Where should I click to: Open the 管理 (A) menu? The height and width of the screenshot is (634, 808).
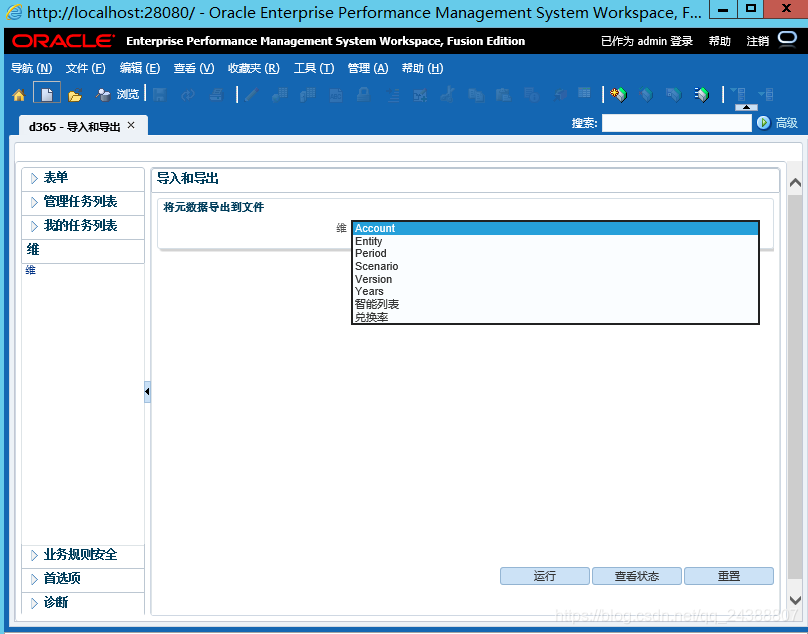368,68
